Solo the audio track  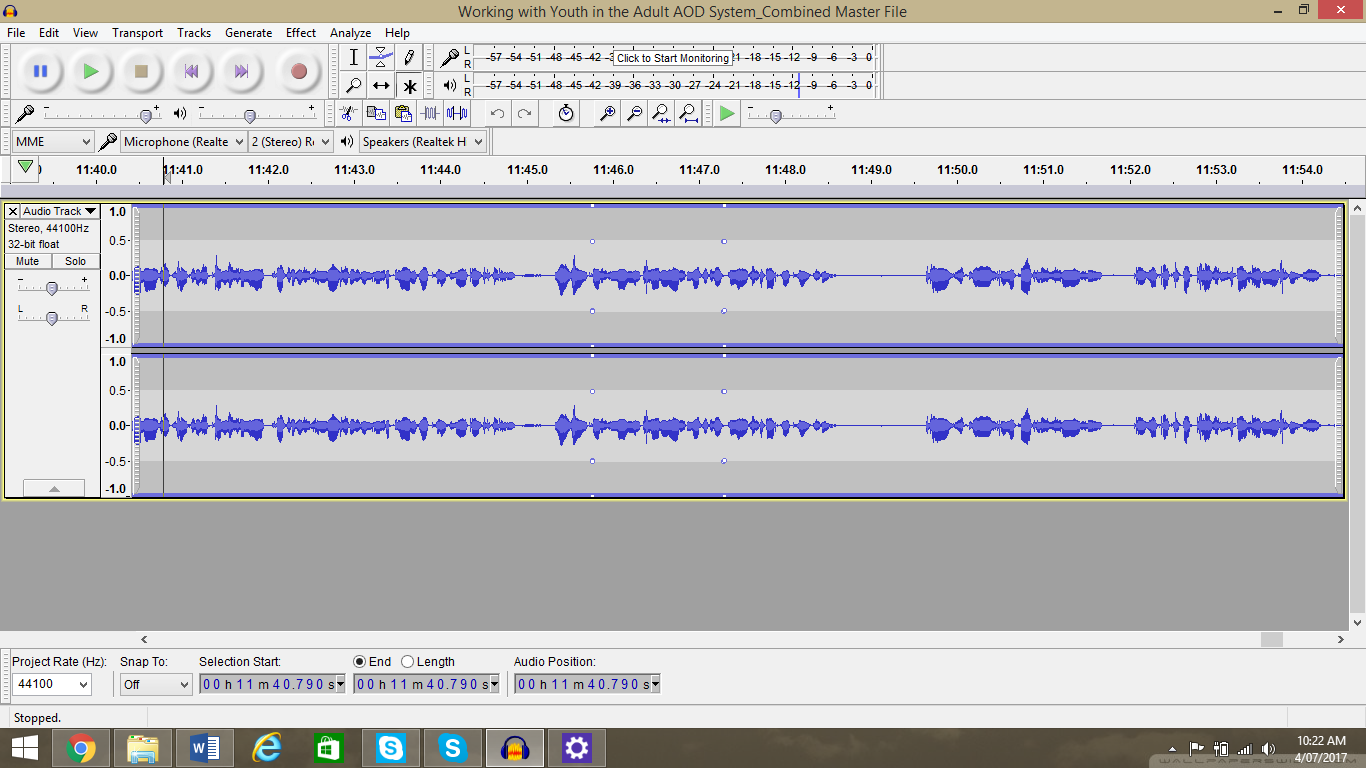click(76, 261)
